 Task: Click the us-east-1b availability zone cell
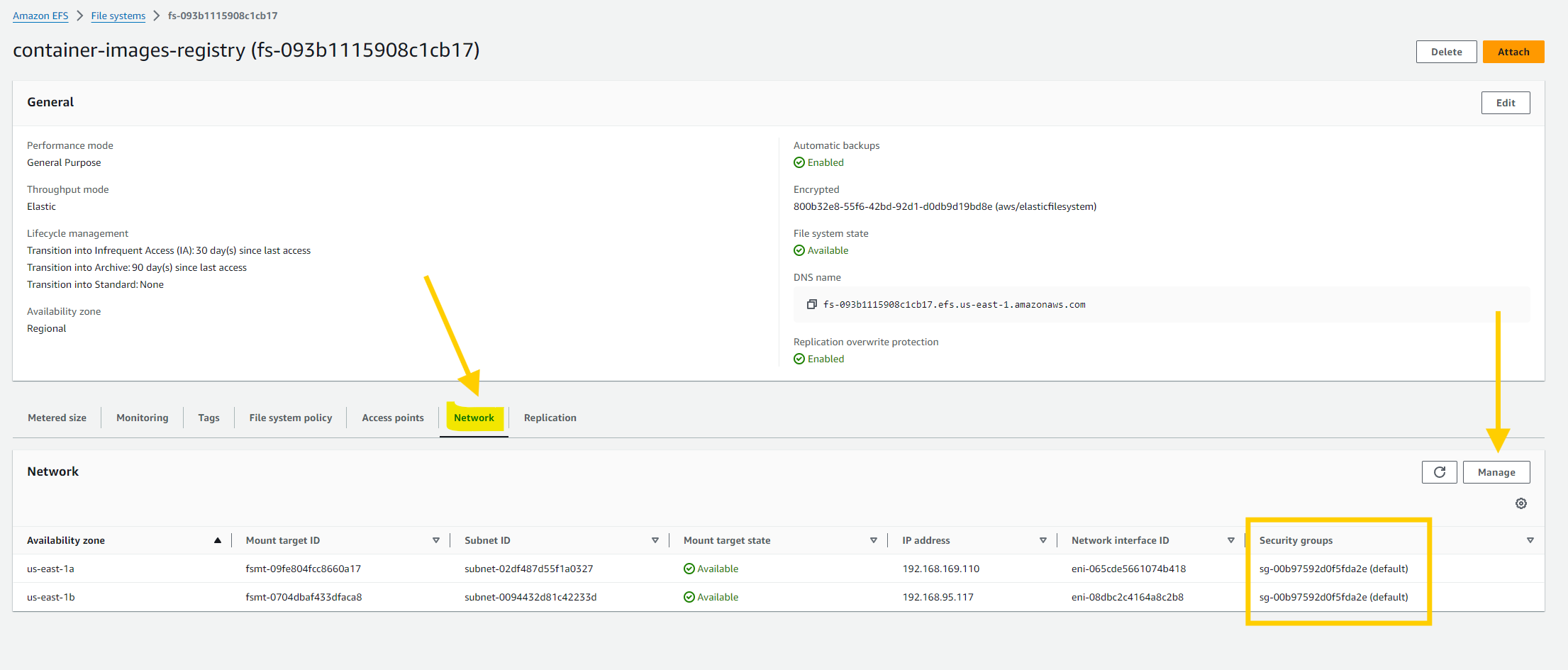pos(51,597)
